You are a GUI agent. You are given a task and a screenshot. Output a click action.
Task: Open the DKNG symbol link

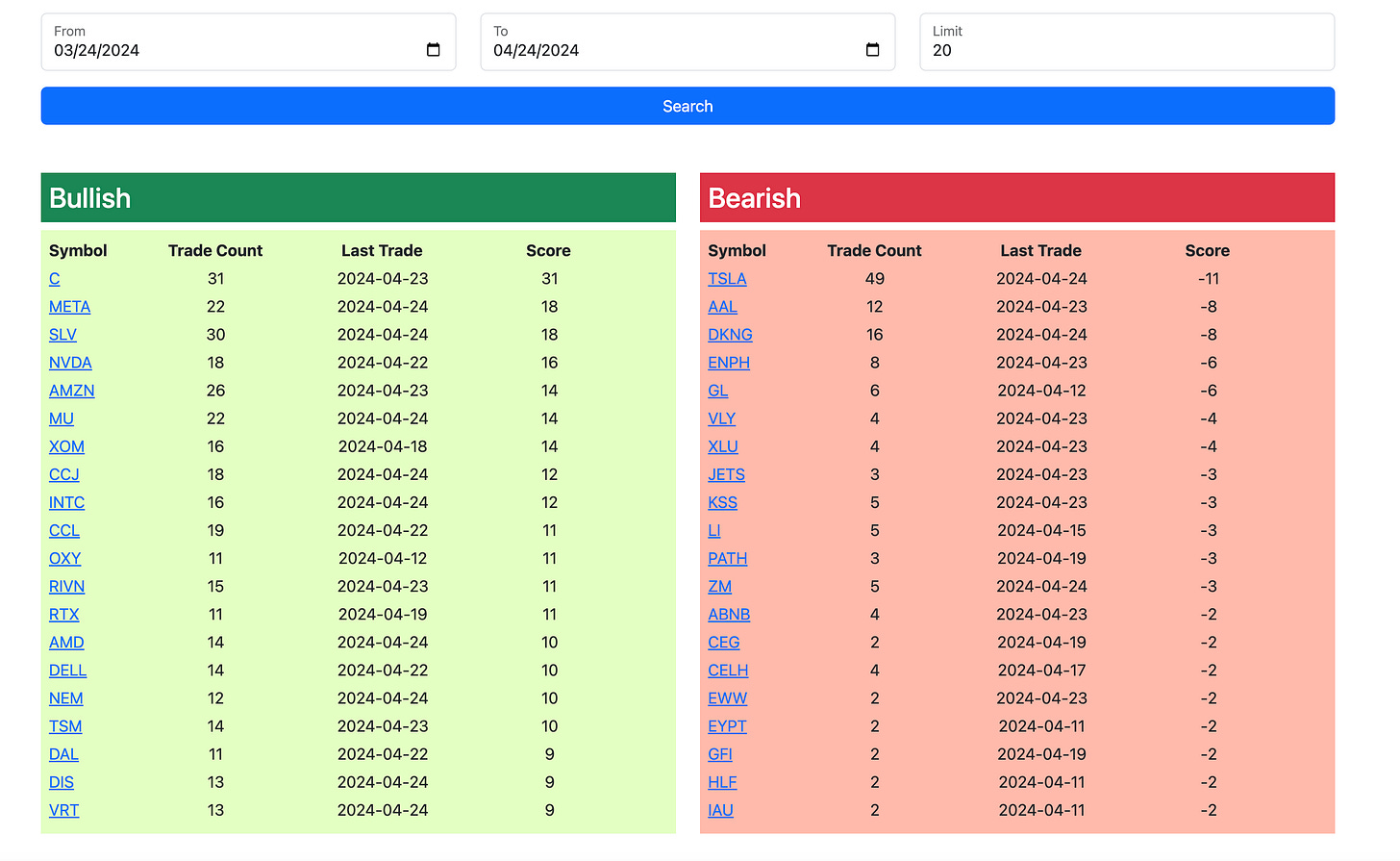coord(730,335)
